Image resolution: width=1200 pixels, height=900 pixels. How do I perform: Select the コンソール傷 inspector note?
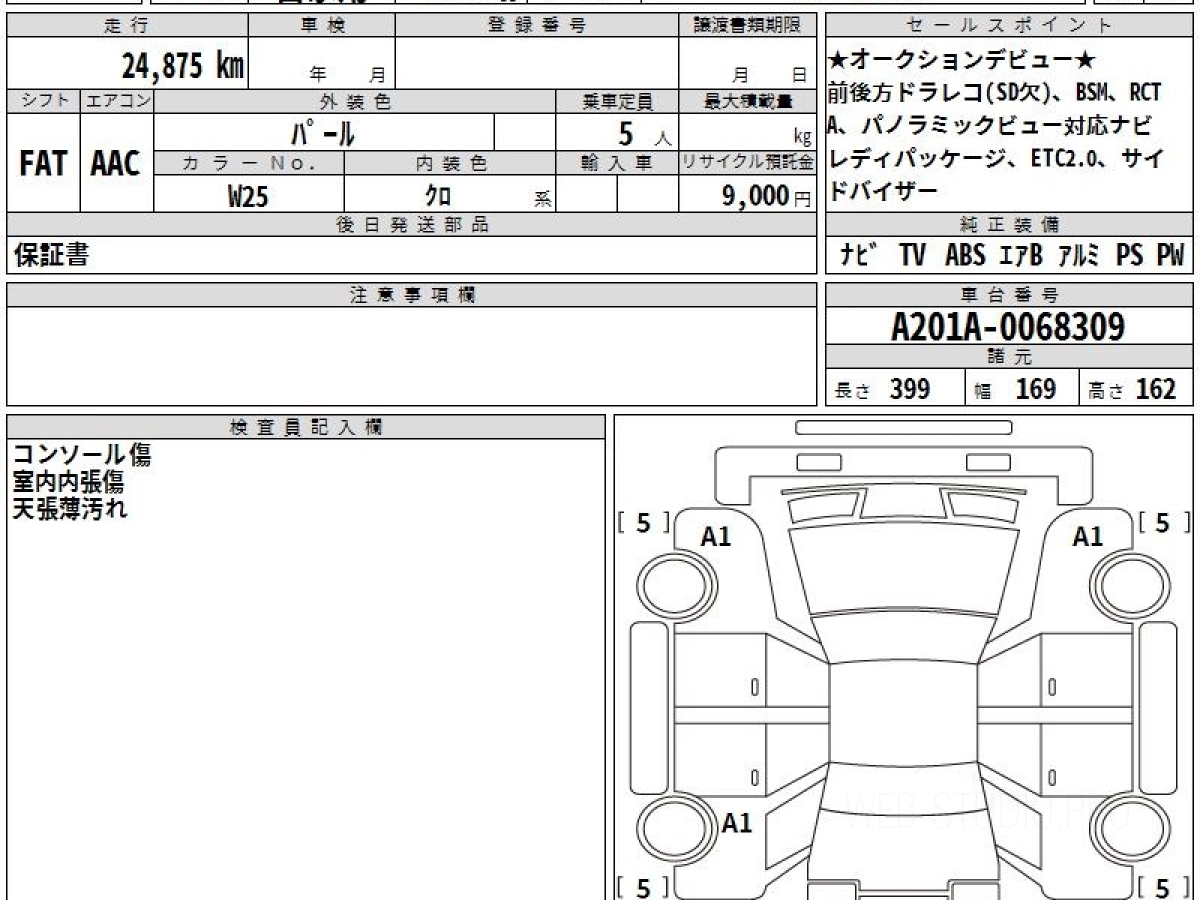click(82, 455)
